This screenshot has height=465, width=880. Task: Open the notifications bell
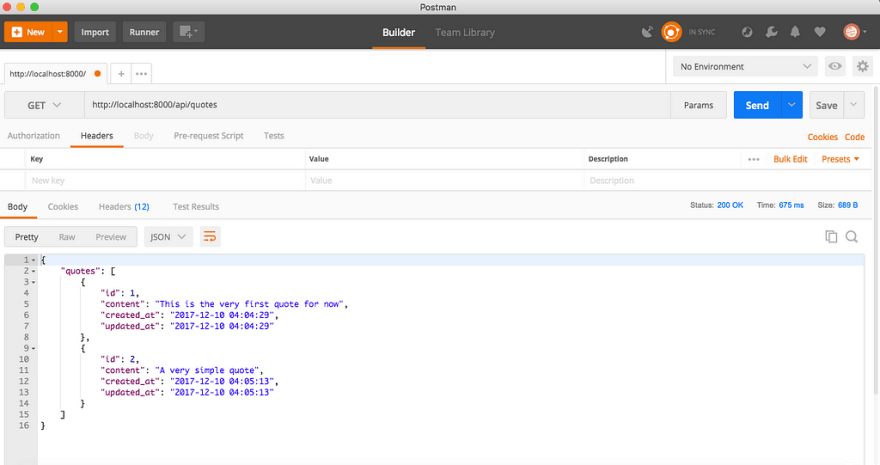tap(795, 32)
